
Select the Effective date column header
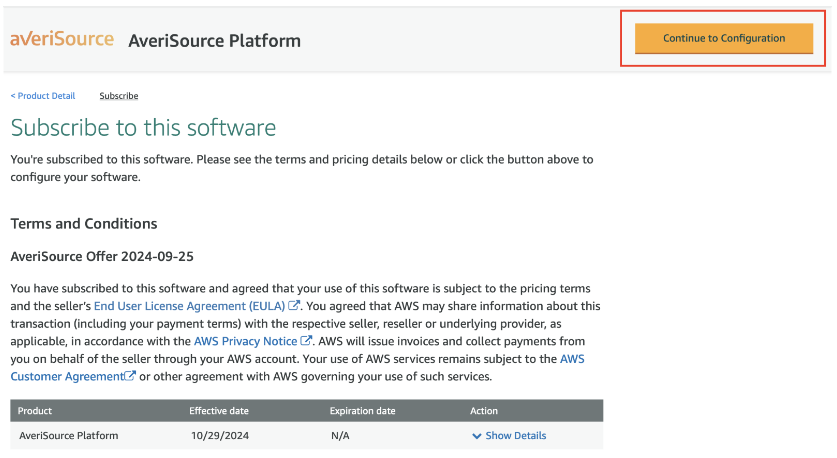pos(219,410)
